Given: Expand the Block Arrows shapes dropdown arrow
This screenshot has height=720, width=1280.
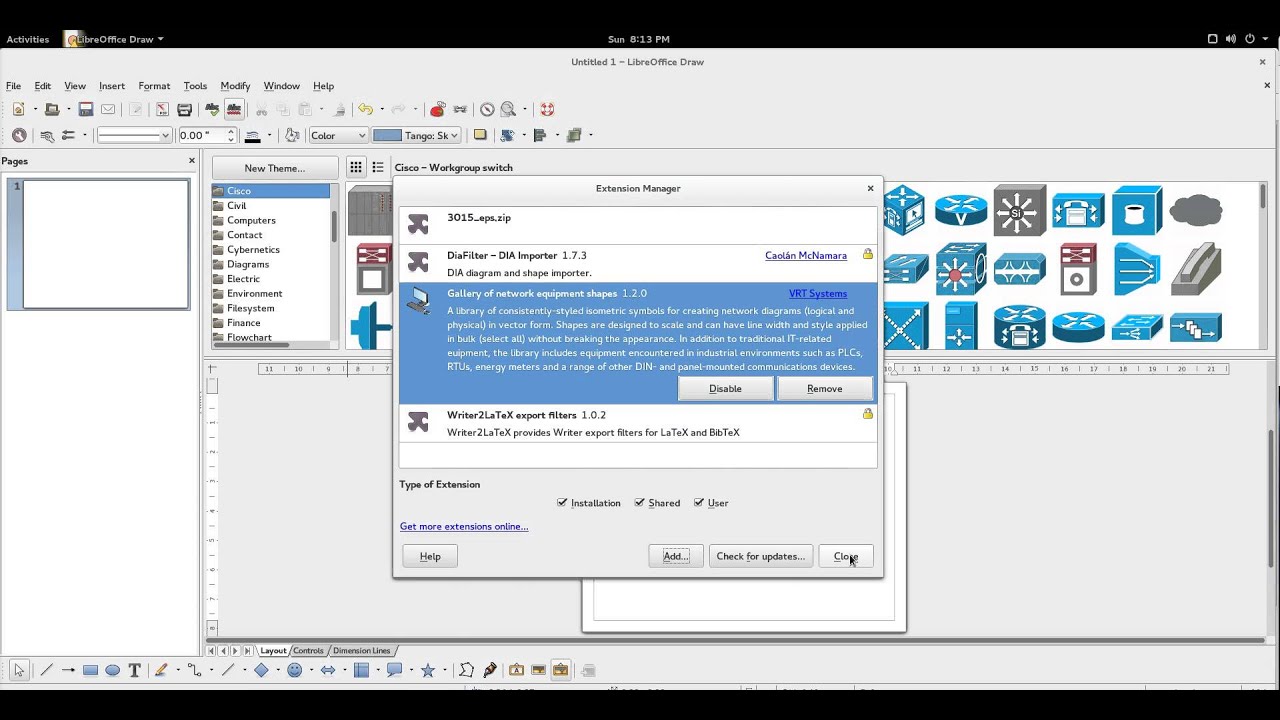Looking at the screenshot, I should tap(344, 670).
